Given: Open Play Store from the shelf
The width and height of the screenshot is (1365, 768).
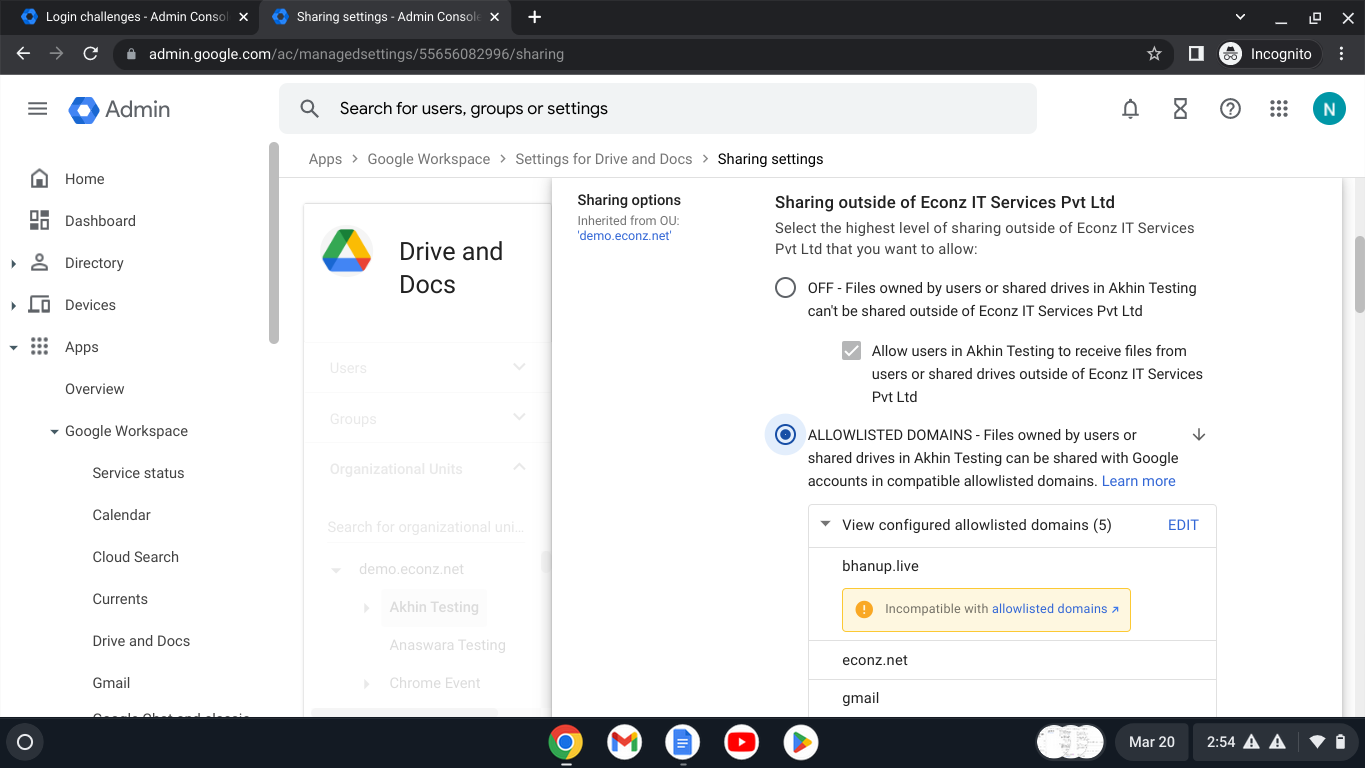Looking at the screenshot, I should 801,742.
